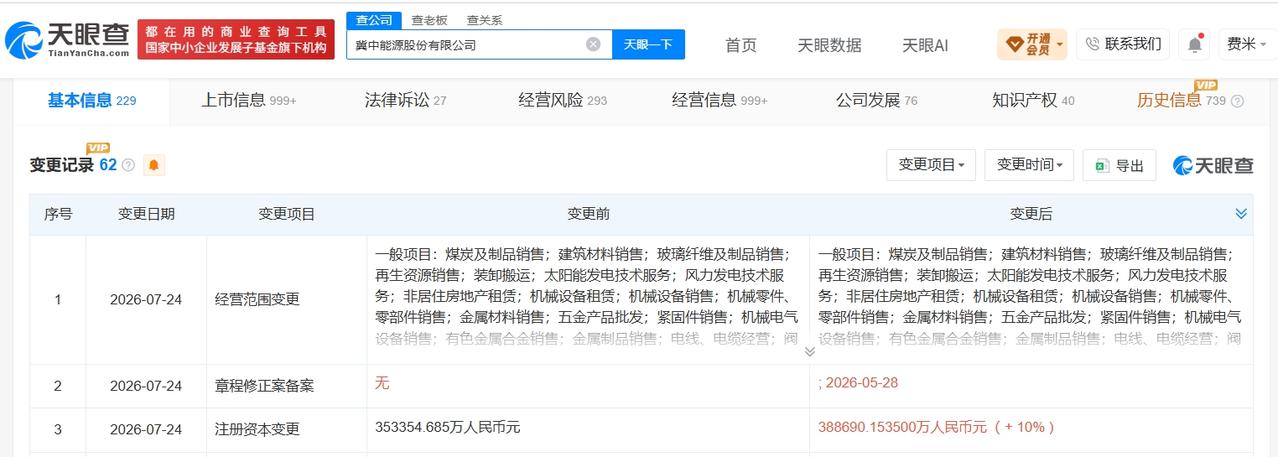This screenshot has height=457, width=1278.
Task: Click the orange bell alert icon beside 变更记录
Action: (154, 165)
